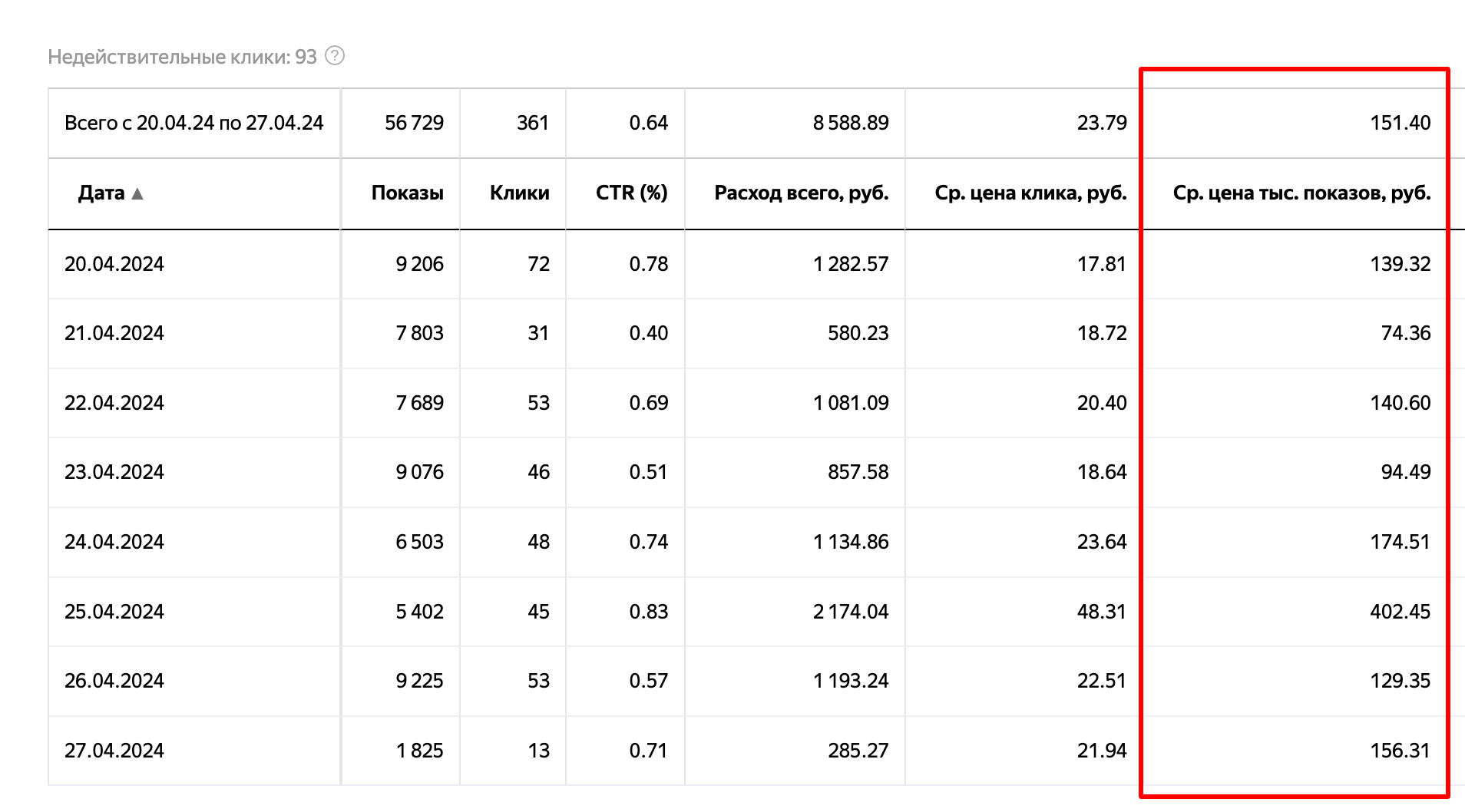Screen dimensions: 1465x812
Task: Select the date cell 23.04.2024
Action: pos(114,472)
